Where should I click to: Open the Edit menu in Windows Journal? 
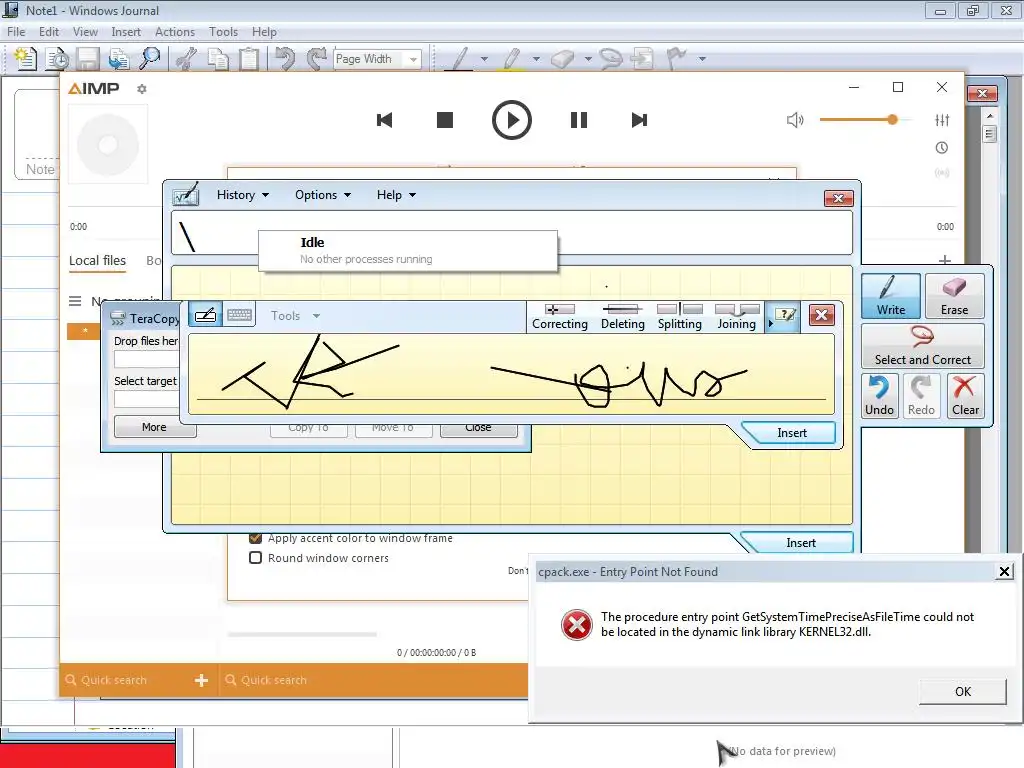48,31
